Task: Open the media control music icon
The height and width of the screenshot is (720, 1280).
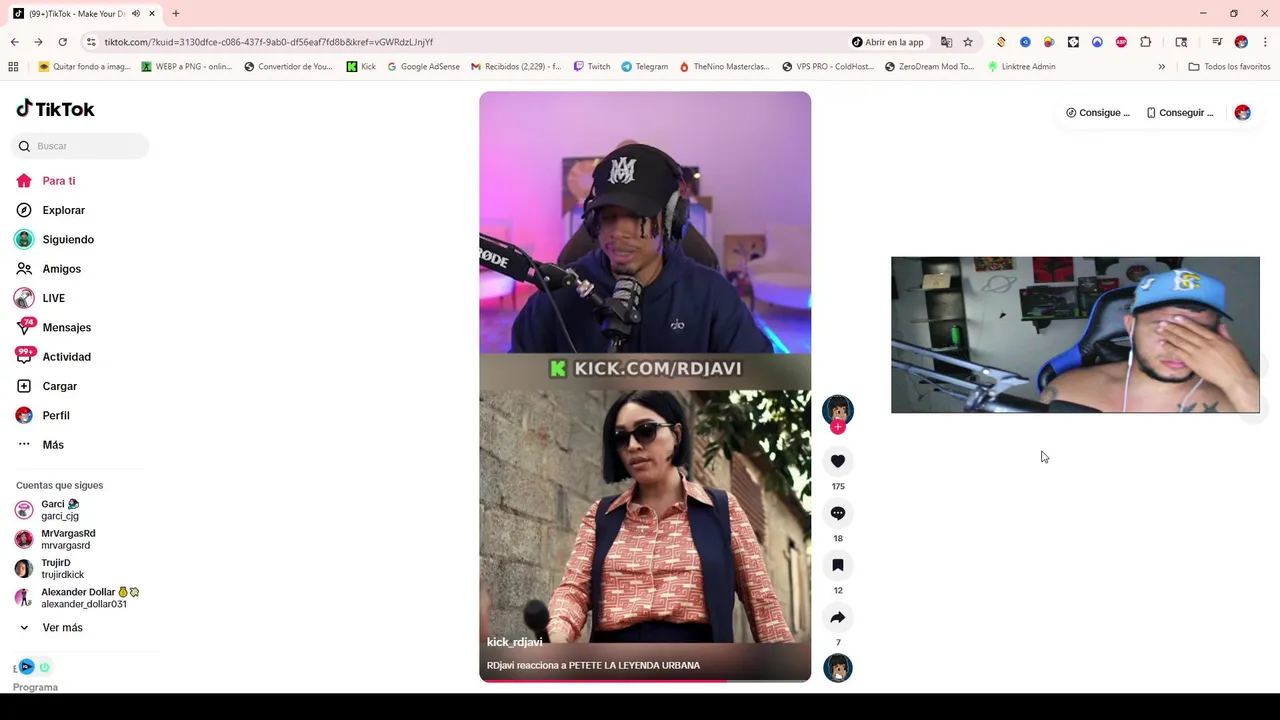Action: tap(1217, 42)
